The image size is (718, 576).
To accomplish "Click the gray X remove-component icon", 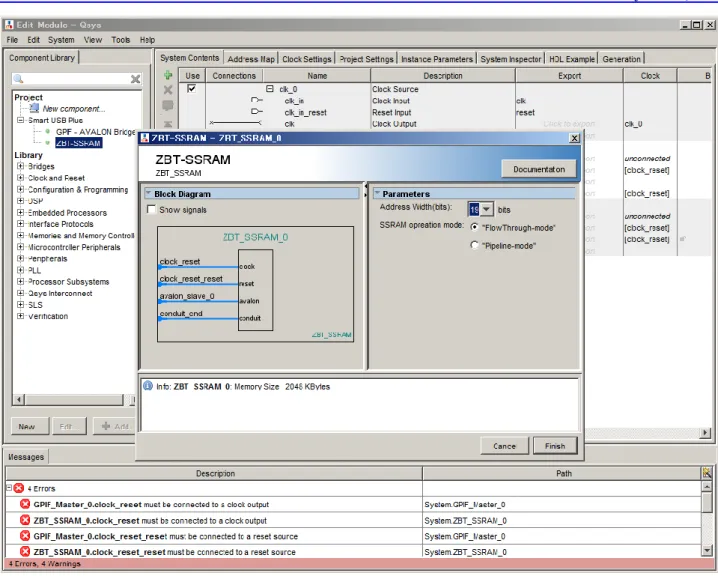I will pos(168,90).
